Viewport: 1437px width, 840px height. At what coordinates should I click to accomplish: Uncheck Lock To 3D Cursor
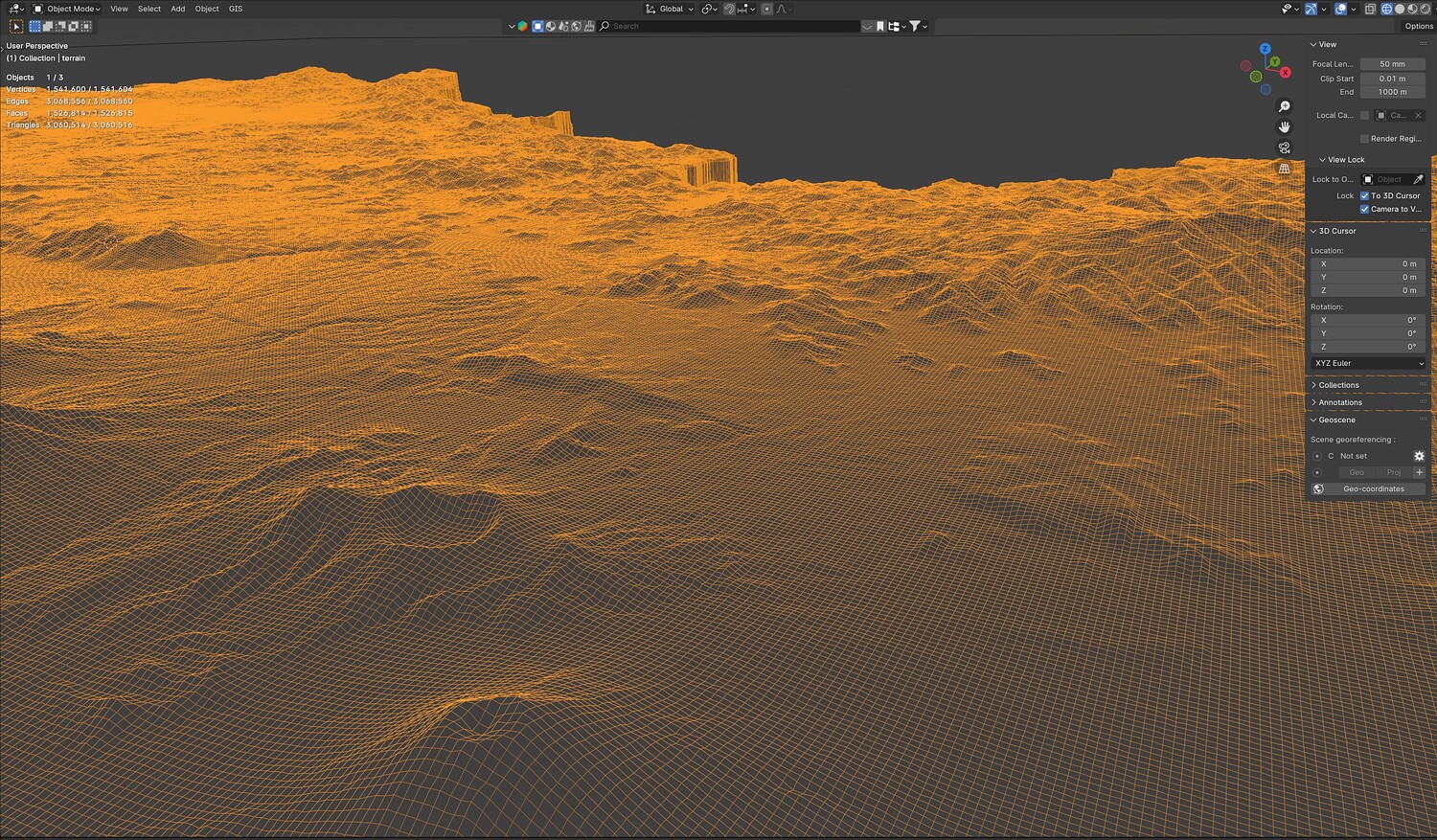[x=1364, y=195]
